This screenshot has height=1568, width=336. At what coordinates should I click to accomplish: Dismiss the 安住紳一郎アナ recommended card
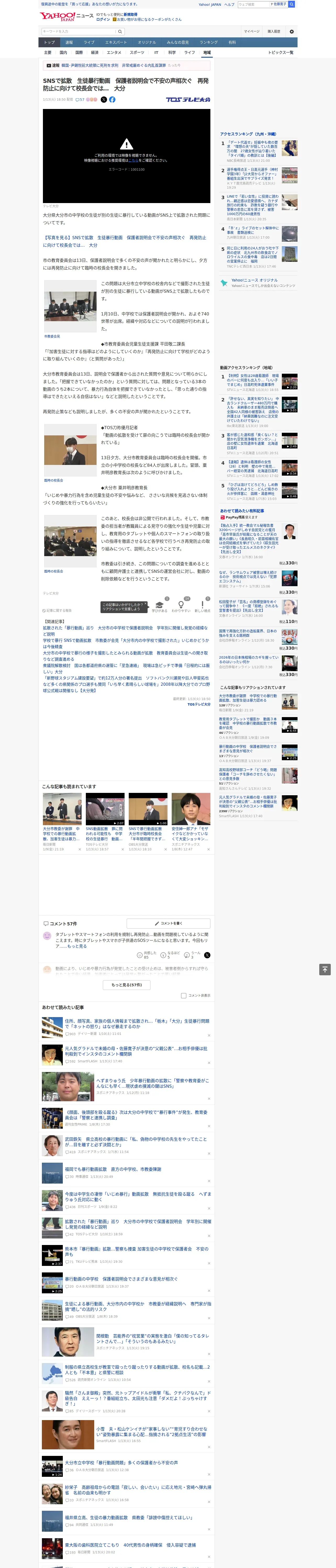click(208, 849)
